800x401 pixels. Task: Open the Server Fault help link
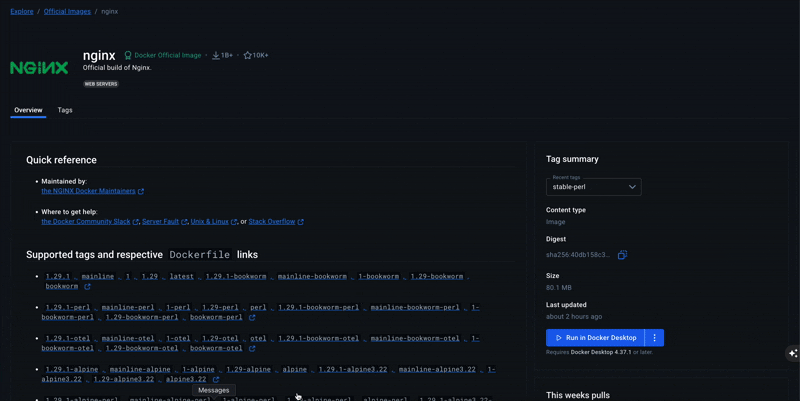pyautogui.click(x=160, y=221)
